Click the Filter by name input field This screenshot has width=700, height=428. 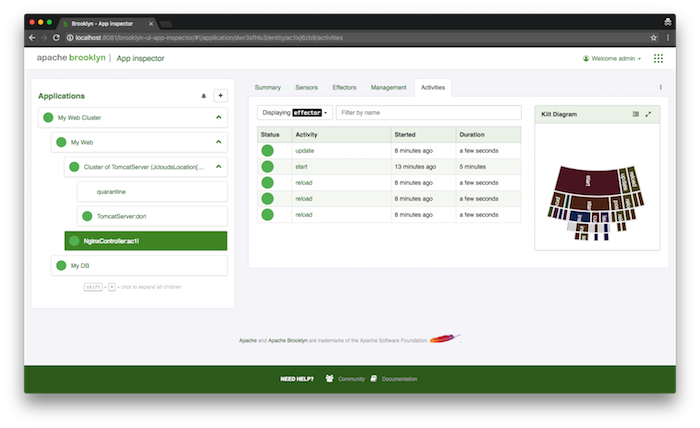pyautogui.click(x=428, y=113)
